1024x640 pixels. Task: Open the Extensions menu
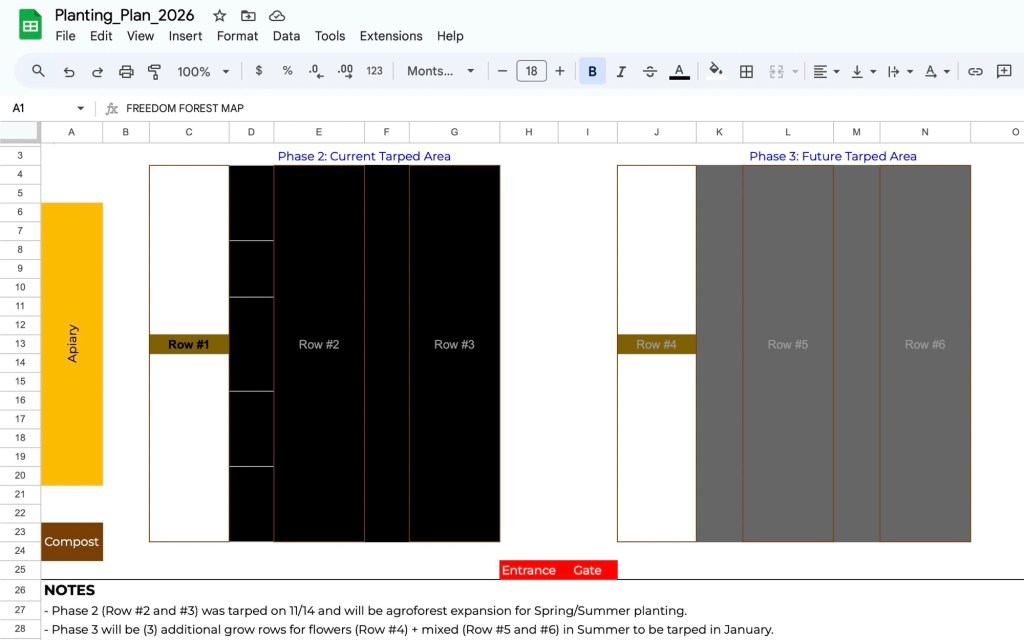click(391, 36)
